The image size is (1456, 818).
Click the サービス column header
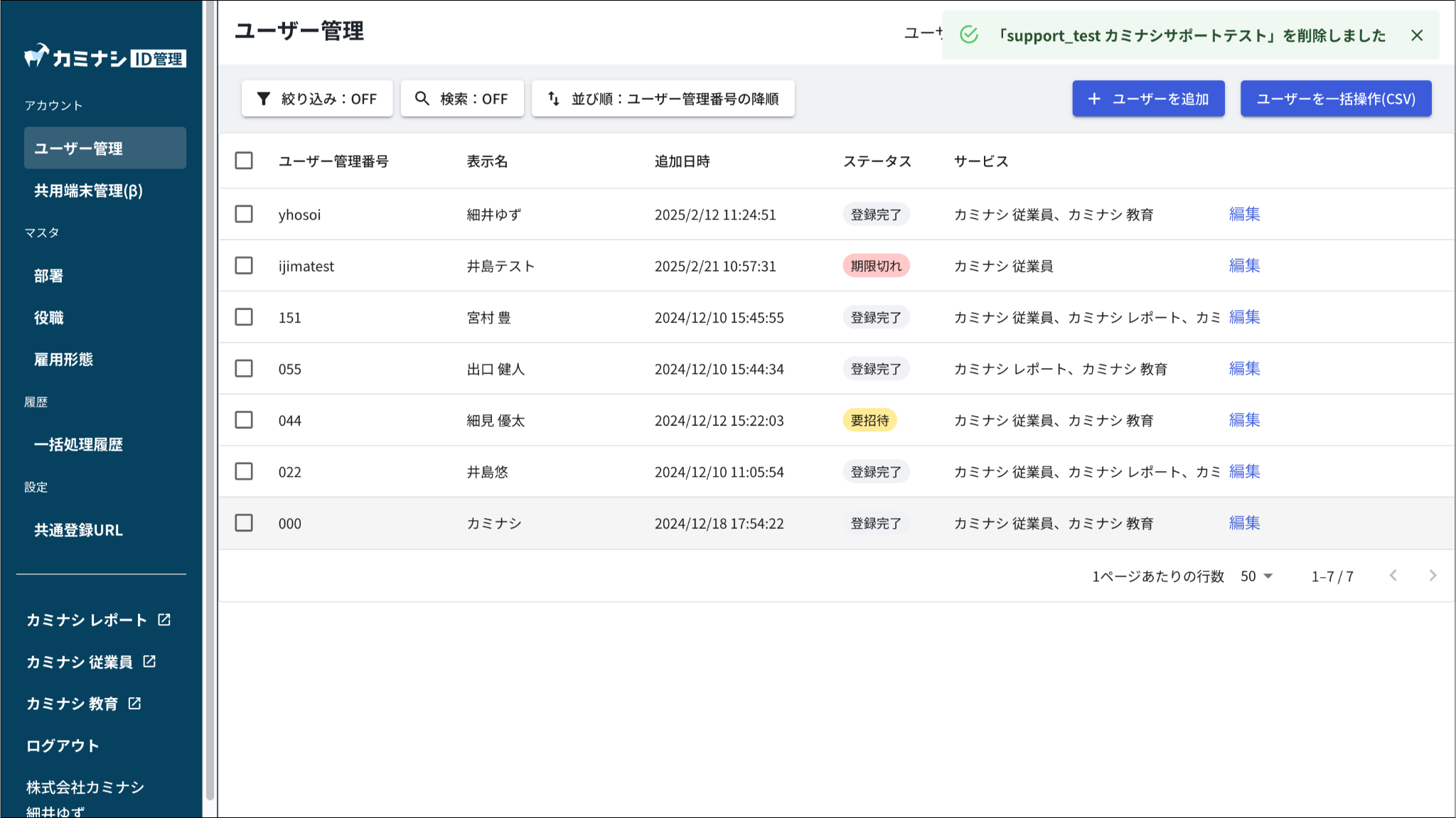981,161
